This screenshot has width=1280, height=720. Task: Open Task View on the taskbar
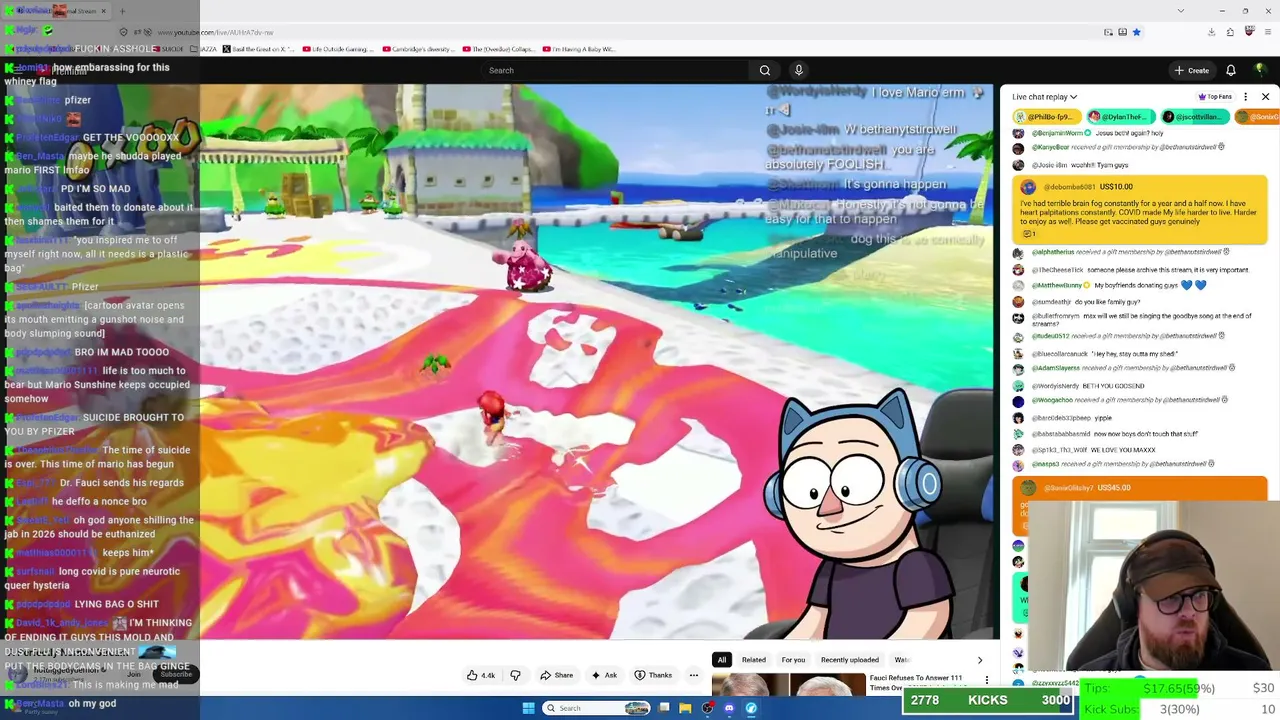click(663, 708)
